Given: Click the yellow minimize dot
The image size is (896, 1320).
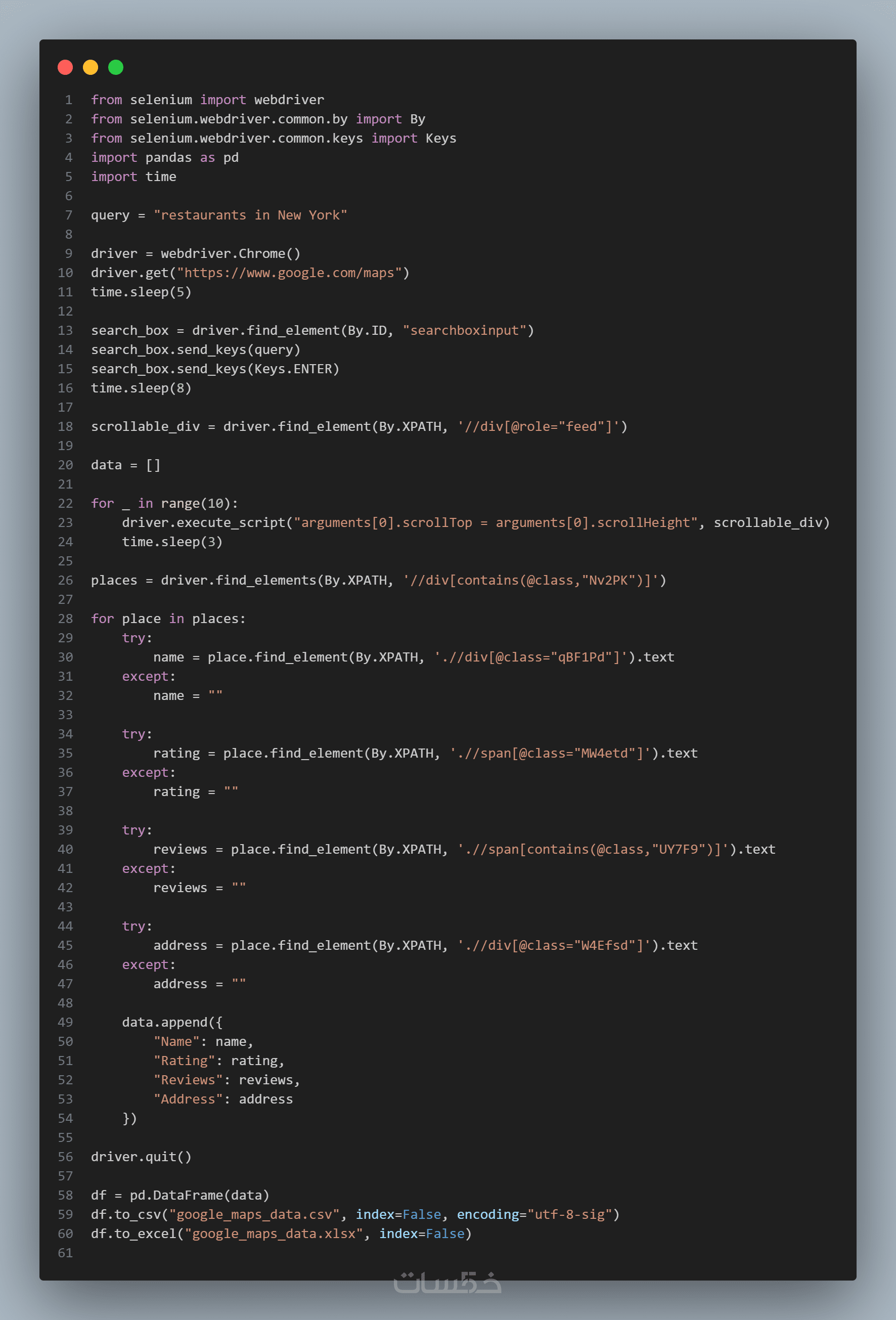Looking at the screenshot, I should [x=91, y=68].
